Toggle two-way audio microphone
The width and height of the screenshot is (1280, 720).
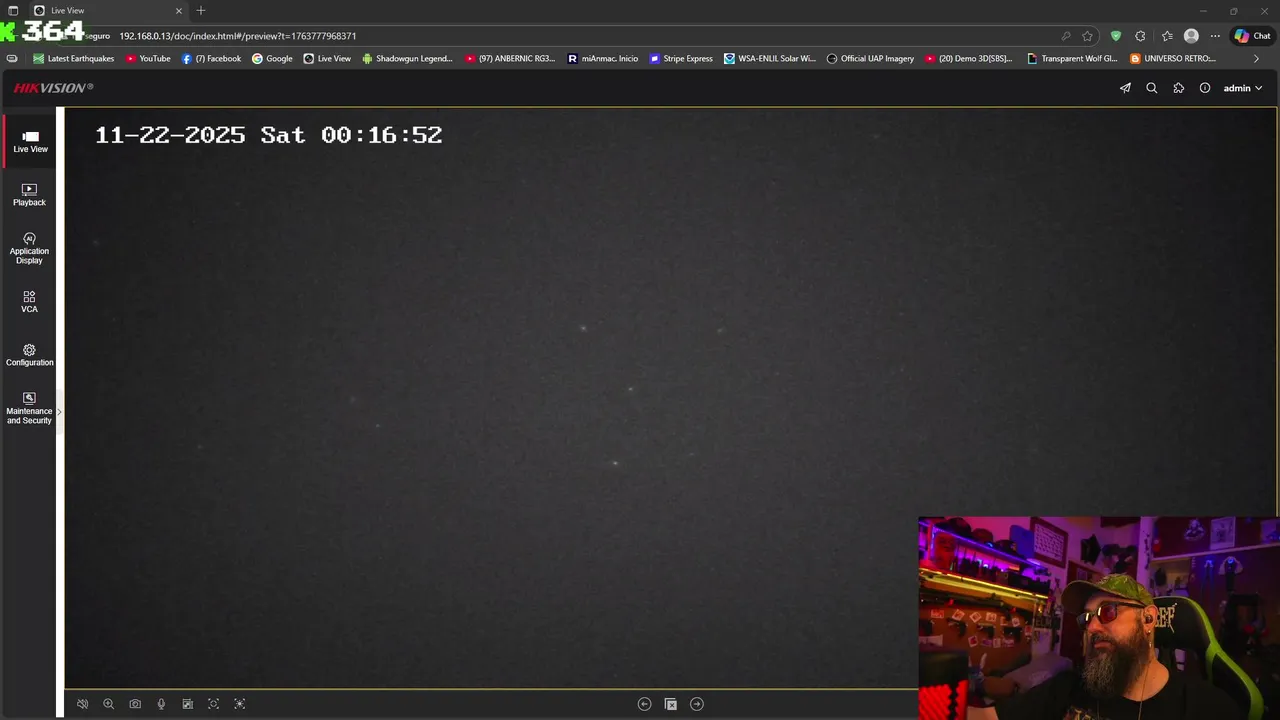161,704
